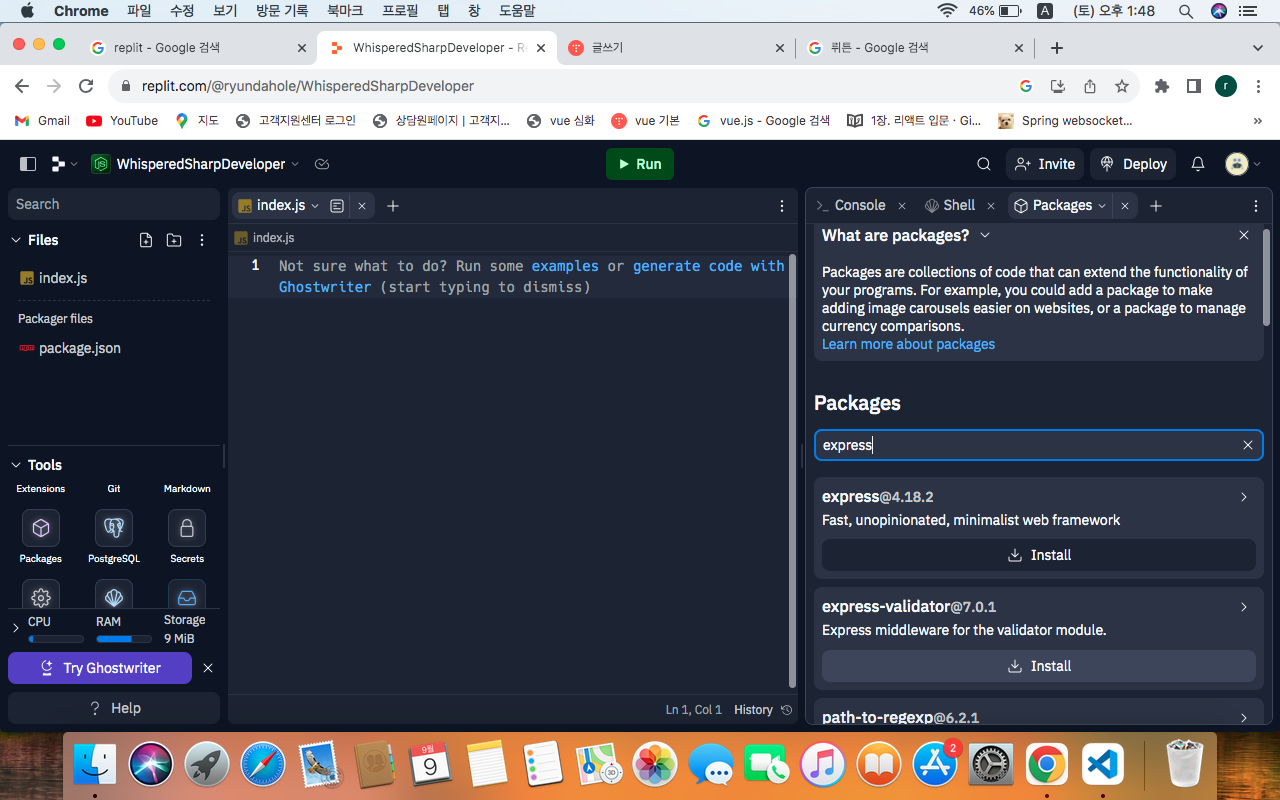Click the search magnifier in Replit header
This screenshot has width=1280, height=800.
pos(984,164)
